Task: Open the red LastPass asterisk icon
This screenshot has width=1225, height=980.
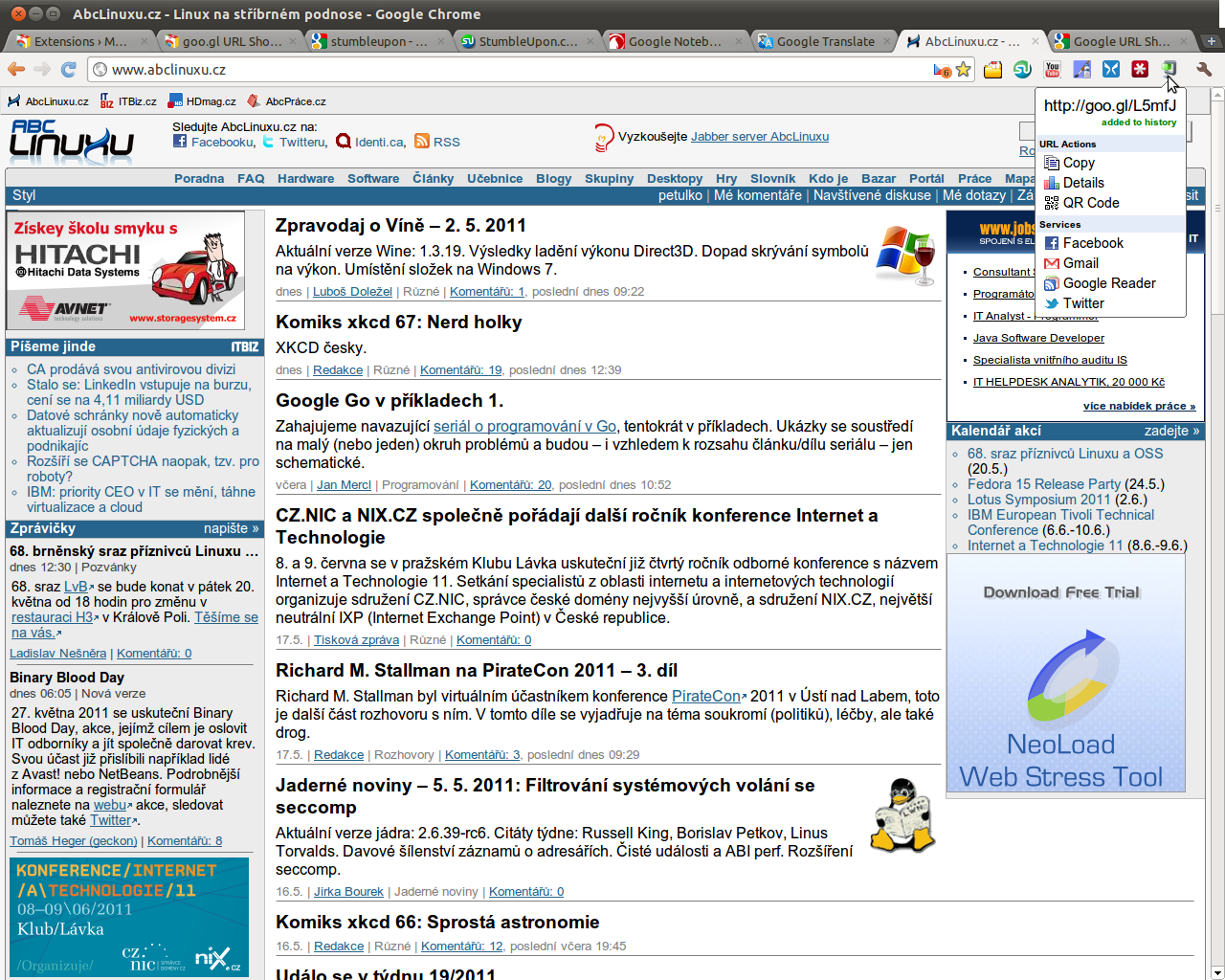Action: point(1140,69)
